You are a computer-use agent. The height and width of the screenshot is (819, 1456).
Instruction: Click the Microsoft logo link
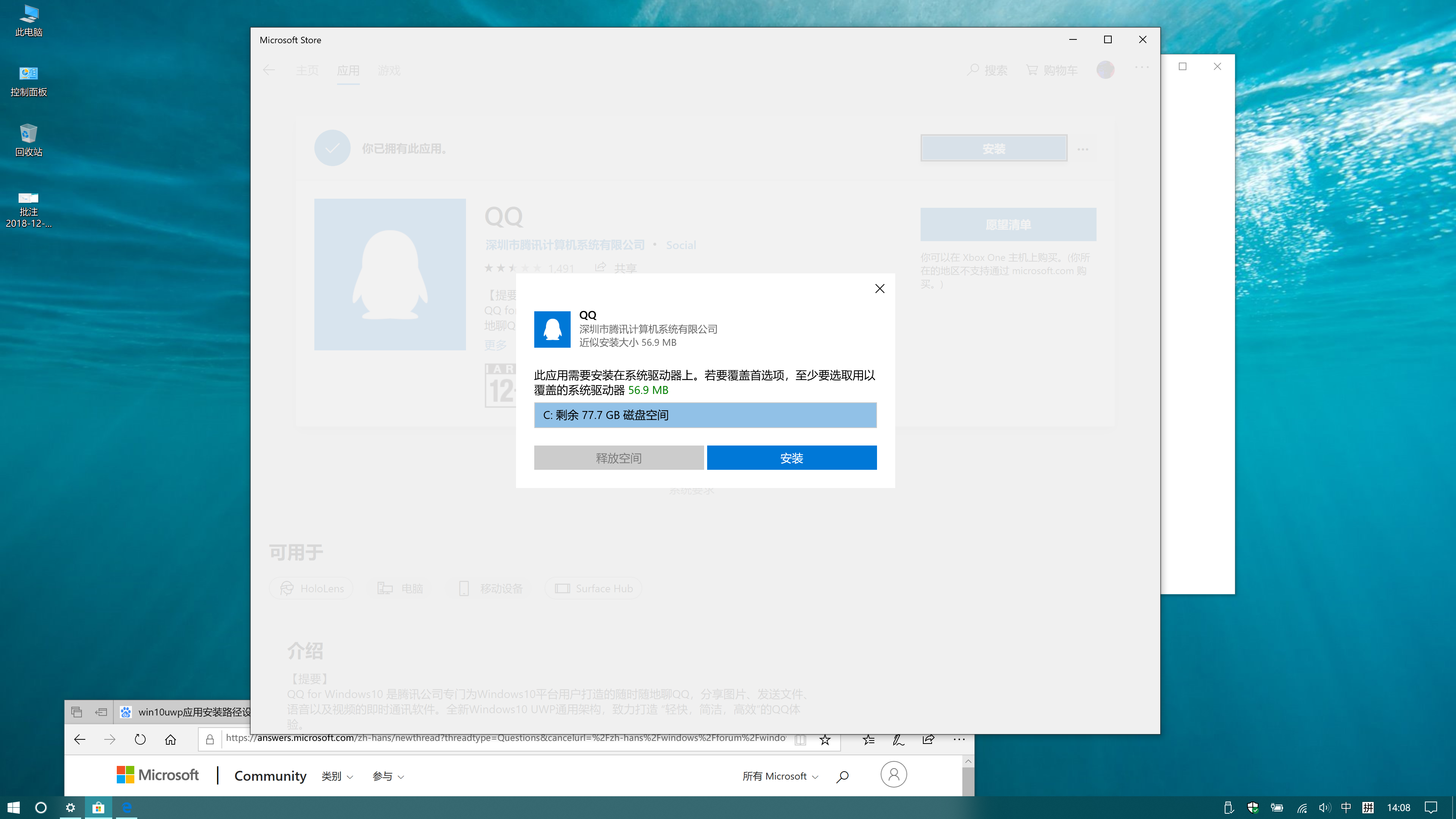[x=157, y=775]
